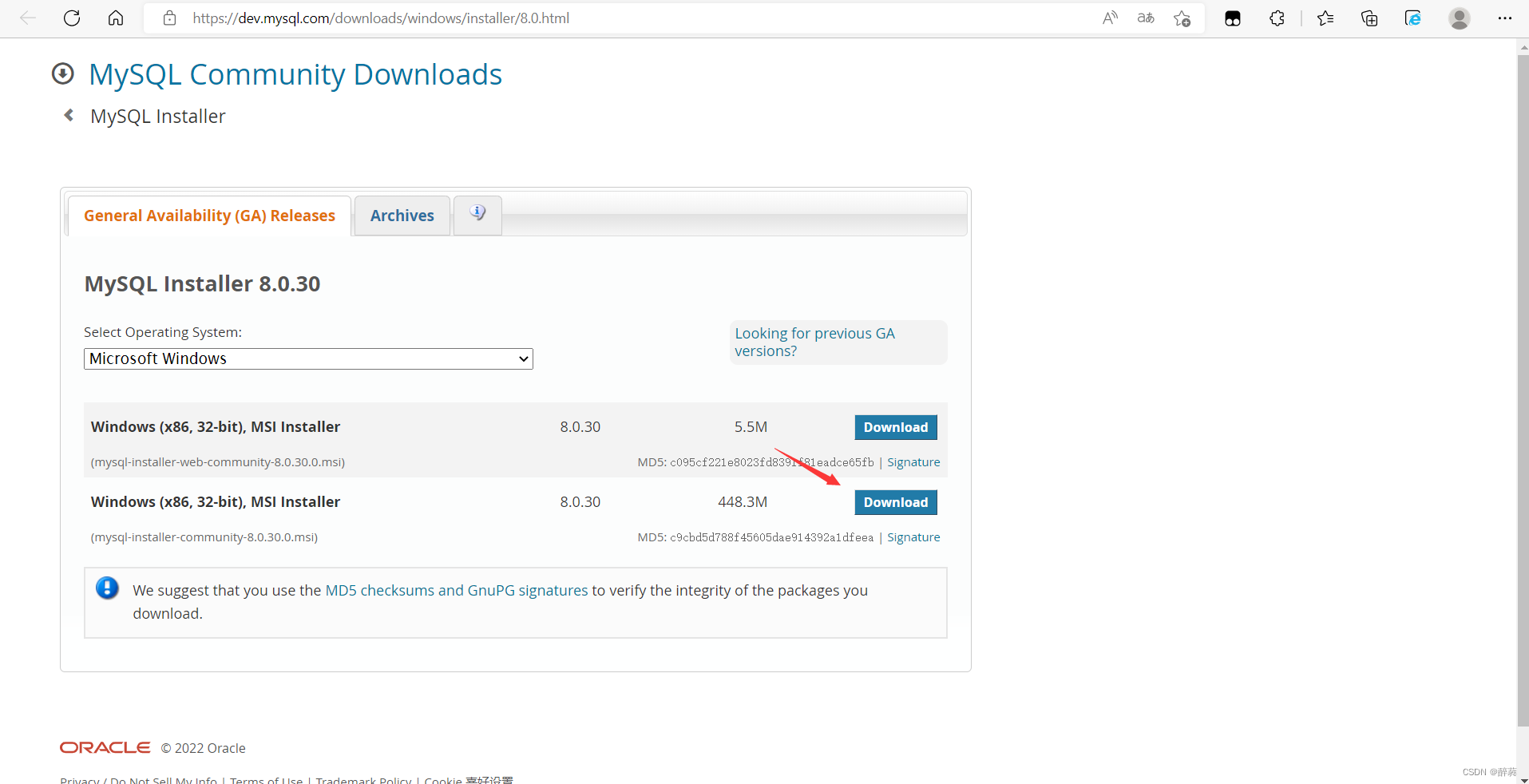This screenshot has height=784, width=1529.
Task: Click MySQL Community Downloads heading link
Action: coord(295,74)
